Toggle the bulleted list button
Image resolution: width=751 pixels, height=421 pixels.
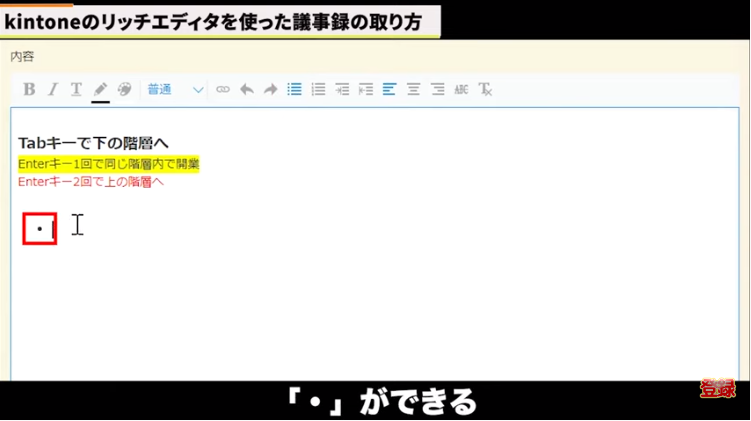pos(295,90)
